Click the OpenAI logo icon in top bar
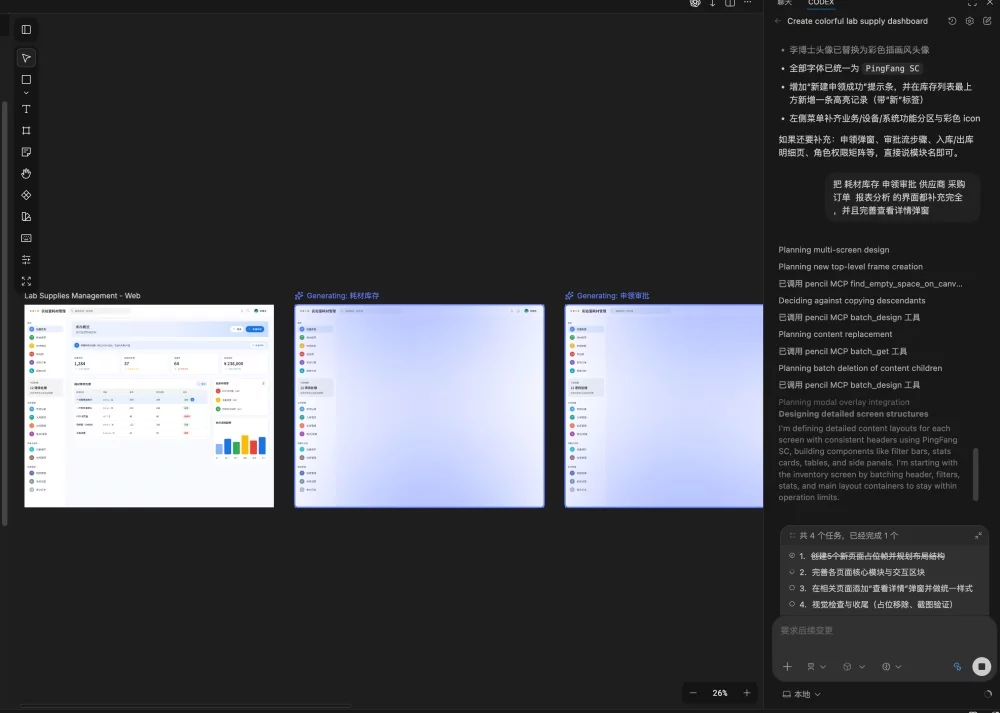This screenshot has height=713, width=1000. tap(695, 3)
